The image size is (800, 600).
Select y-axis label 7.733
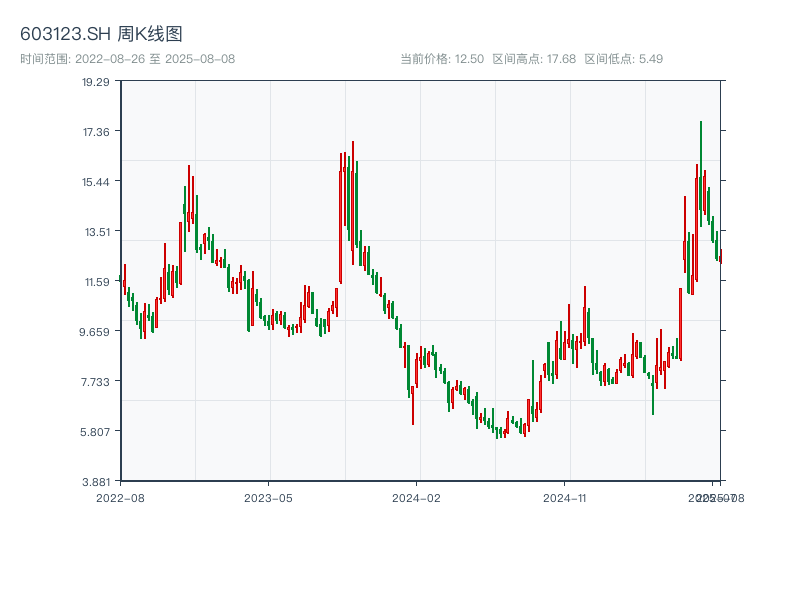point(95,382)
